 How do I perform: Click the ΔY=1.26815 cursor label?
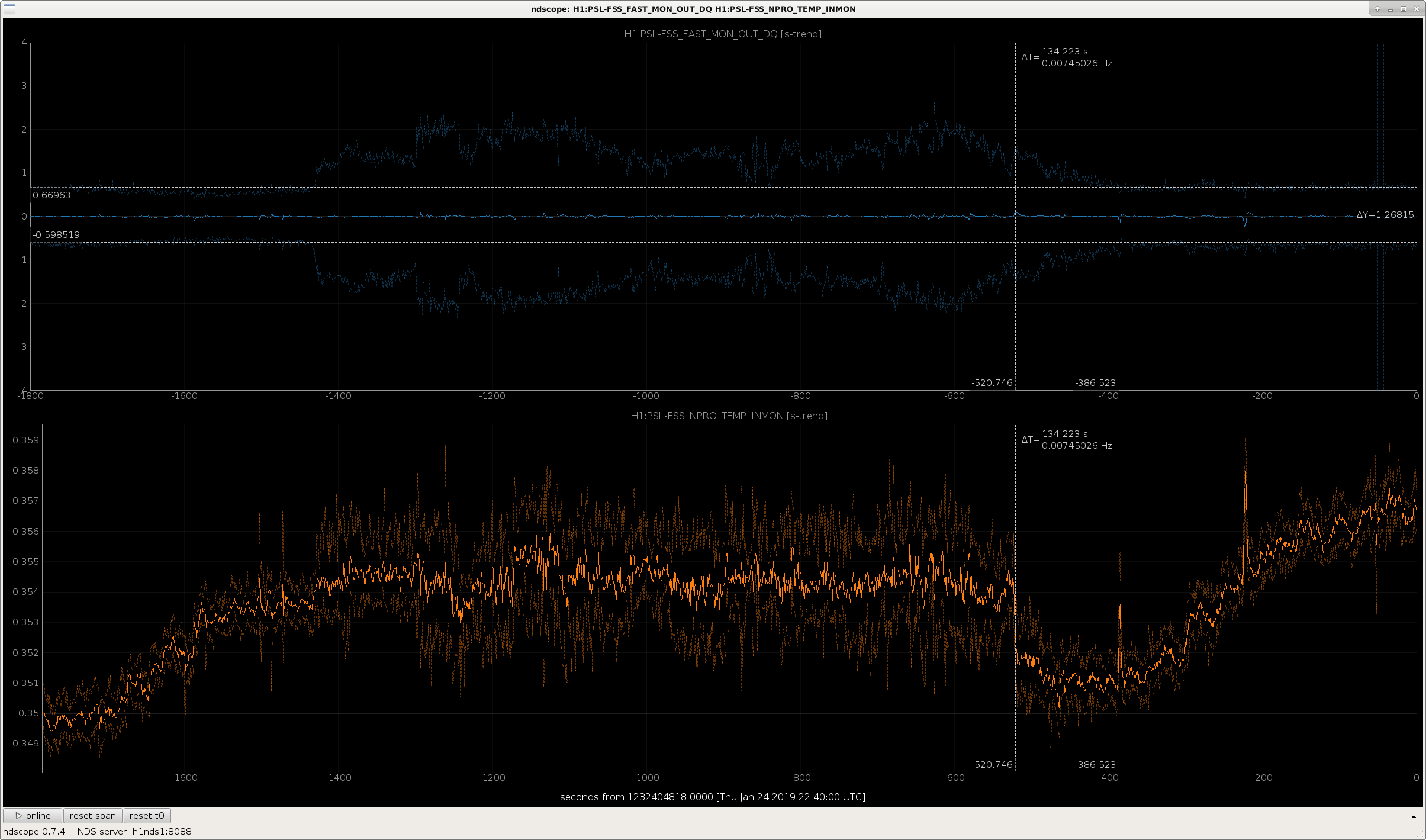[1385, 215]
